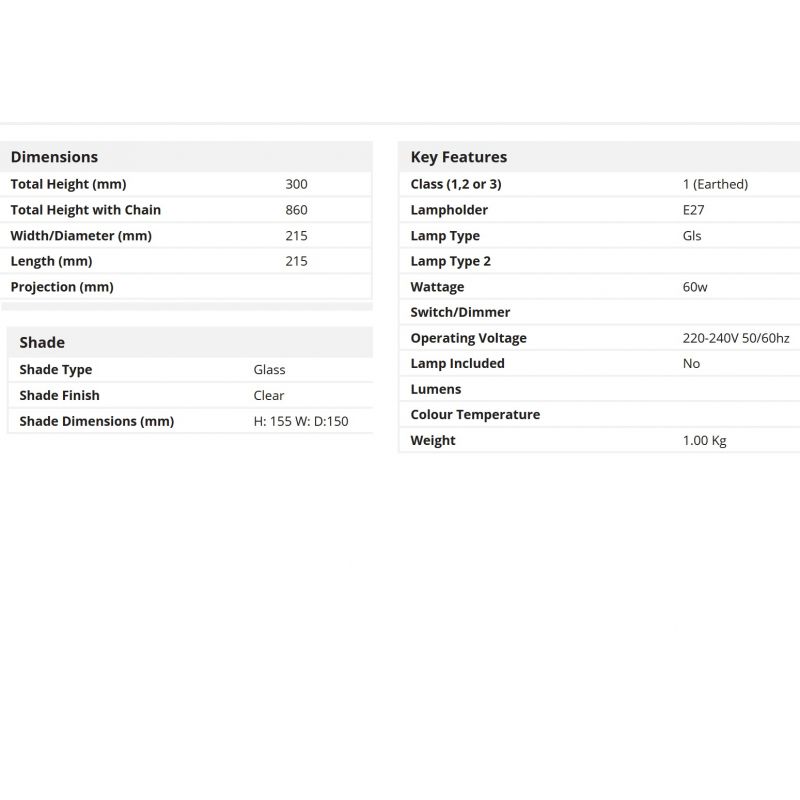The height and width of the screenshot is (800, 800).
Task: Click the Switch/Dimmer row label
Action: 460,313
